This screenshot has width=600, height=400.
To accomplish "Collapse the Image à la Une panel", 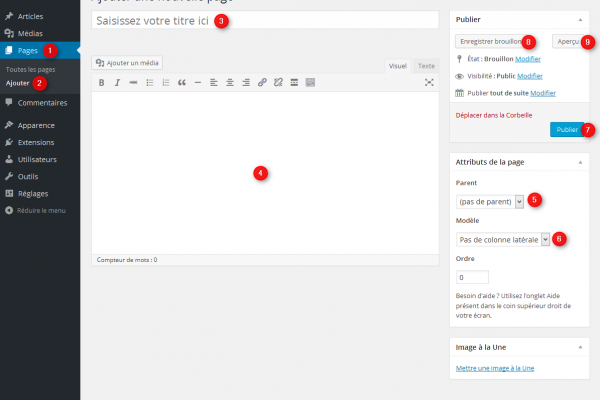I will pyautogui.click(x=581, y=347).
